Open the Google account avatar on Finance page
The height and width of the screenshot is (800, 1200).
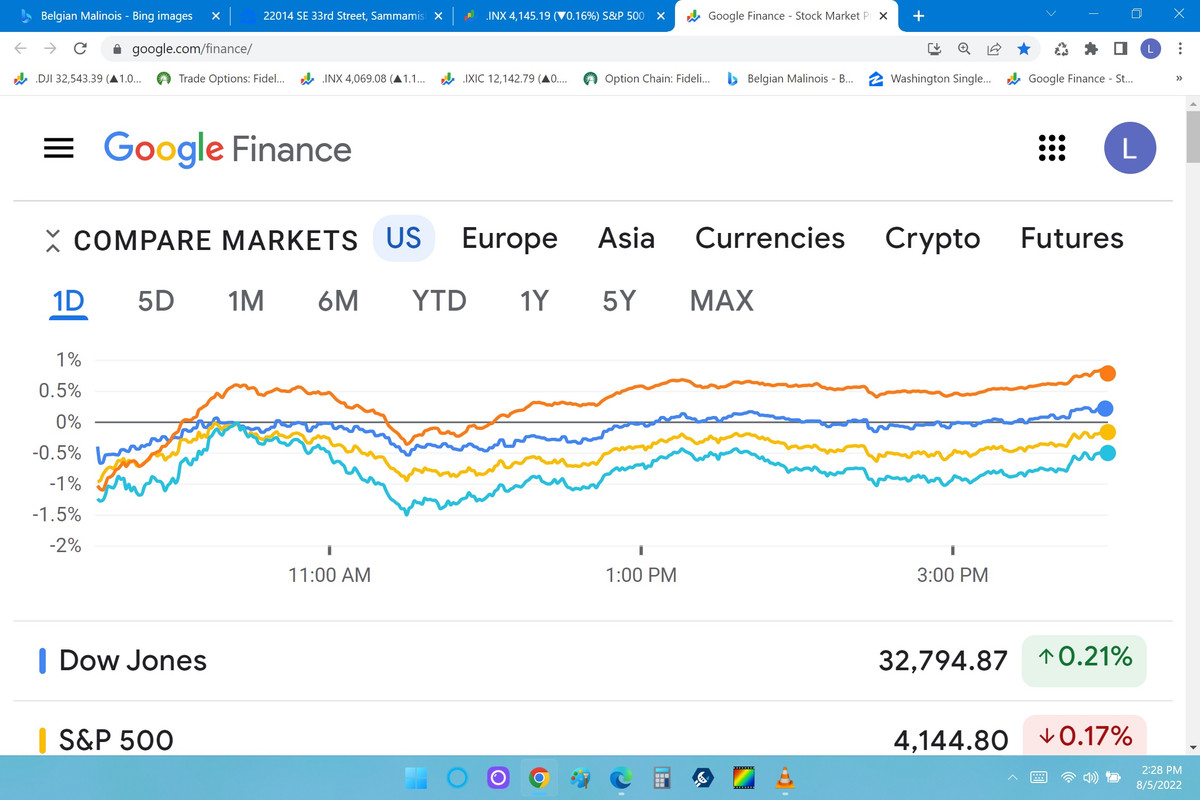click(1130, 148)
